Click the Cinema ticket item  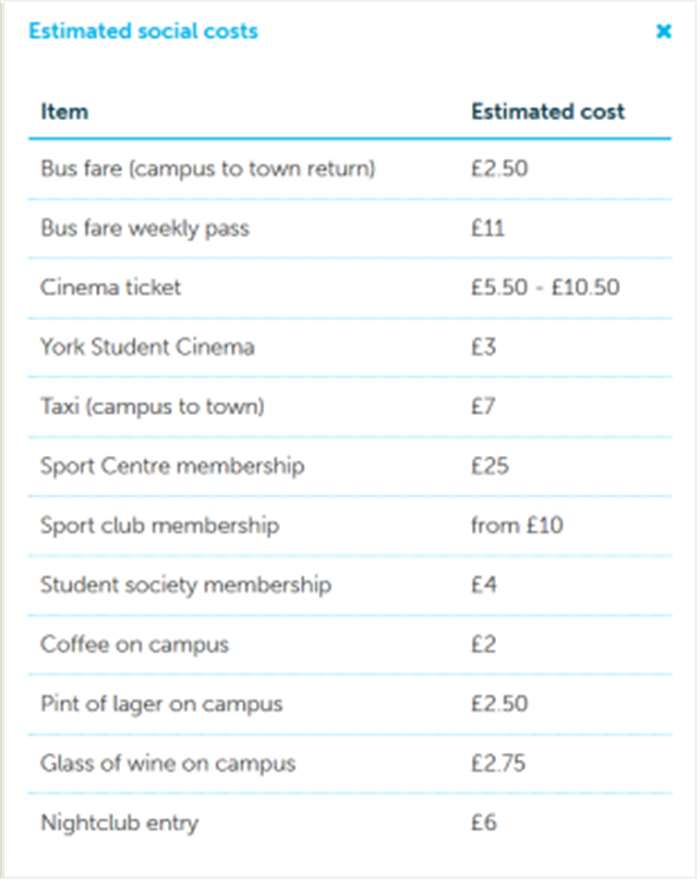pyautogui.click(x=111, y=287)
